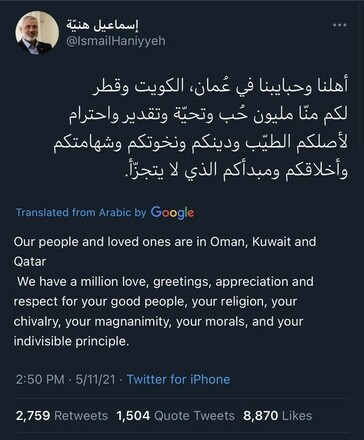View the 2,759 Retweets list
The height and width of the screenshot is (440, 364).
tap(62, 416)
